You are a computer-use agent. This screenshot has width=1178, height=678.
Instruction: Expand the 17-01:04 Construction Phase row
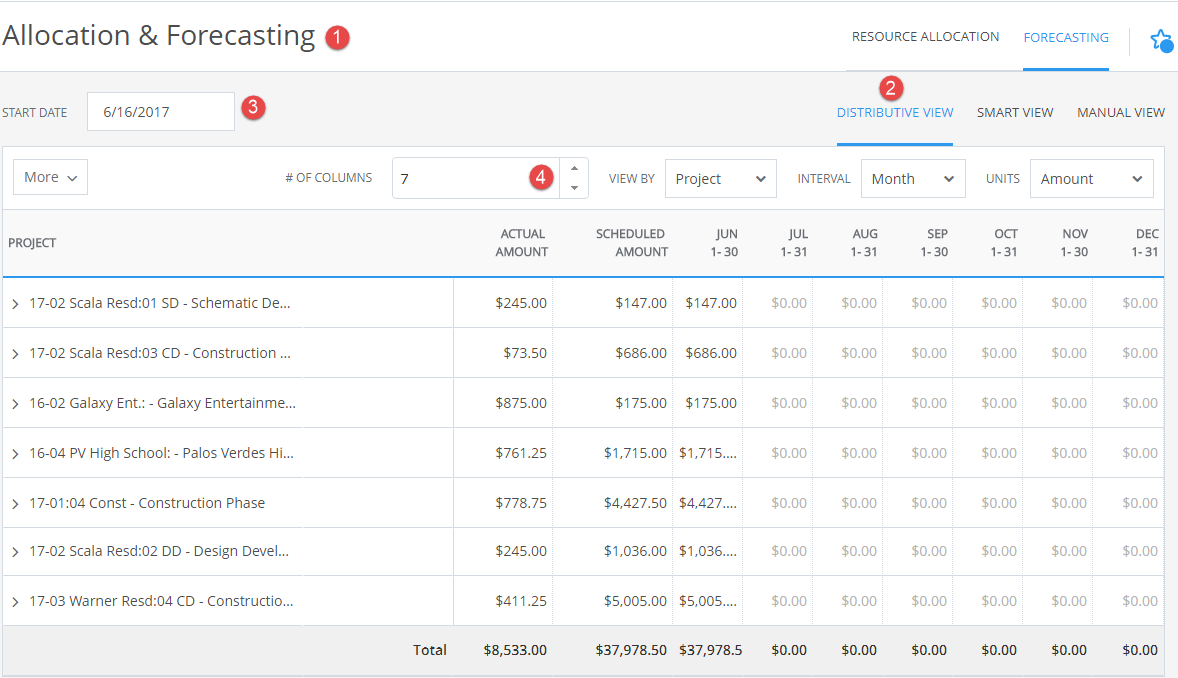click(14, 502)
